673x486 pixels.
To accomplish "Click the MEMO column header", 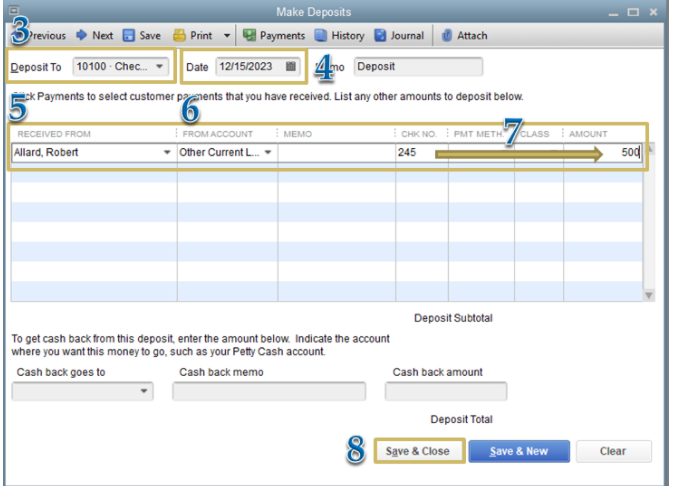I will (297, 134).
